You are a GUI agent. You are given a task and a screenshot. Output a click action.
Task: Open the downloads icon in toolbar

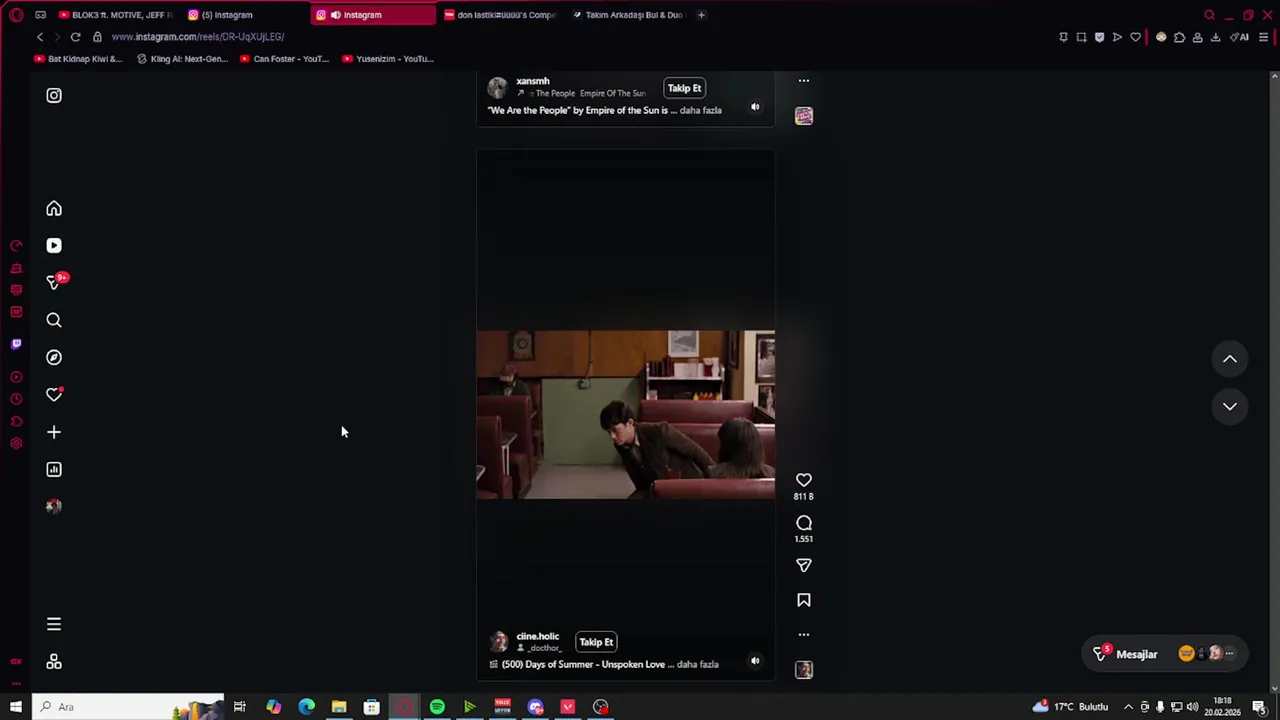(x=1215, y=37)
